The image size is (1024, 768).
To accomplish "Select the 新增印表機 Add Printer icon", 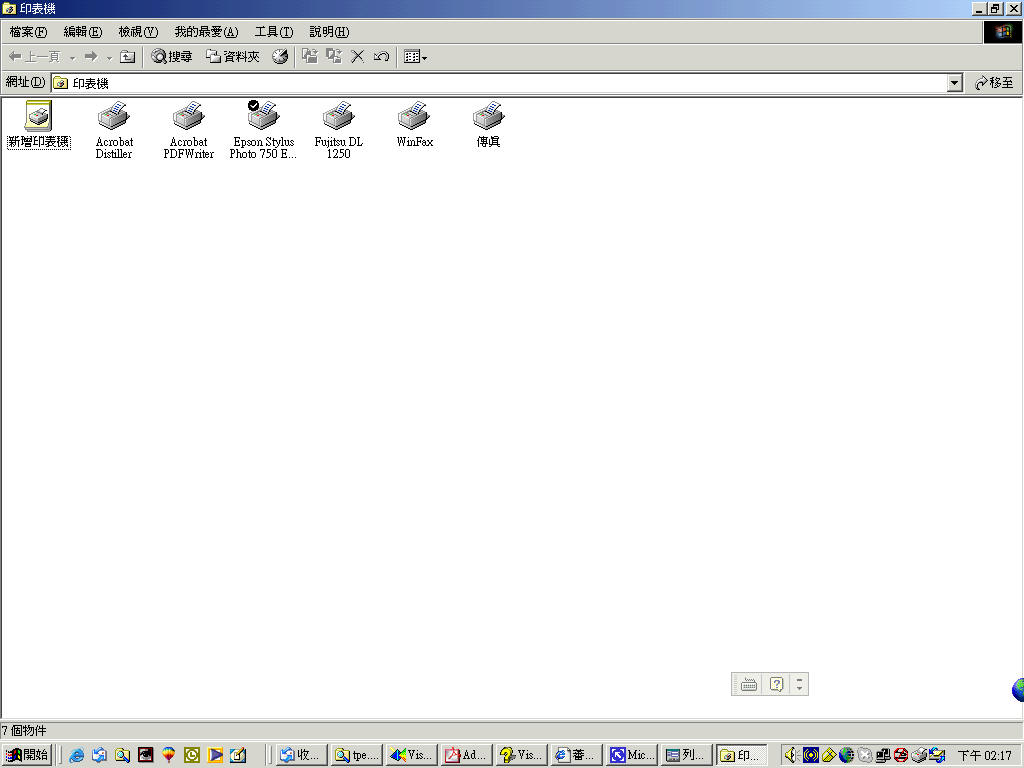I will pos(39,125).
